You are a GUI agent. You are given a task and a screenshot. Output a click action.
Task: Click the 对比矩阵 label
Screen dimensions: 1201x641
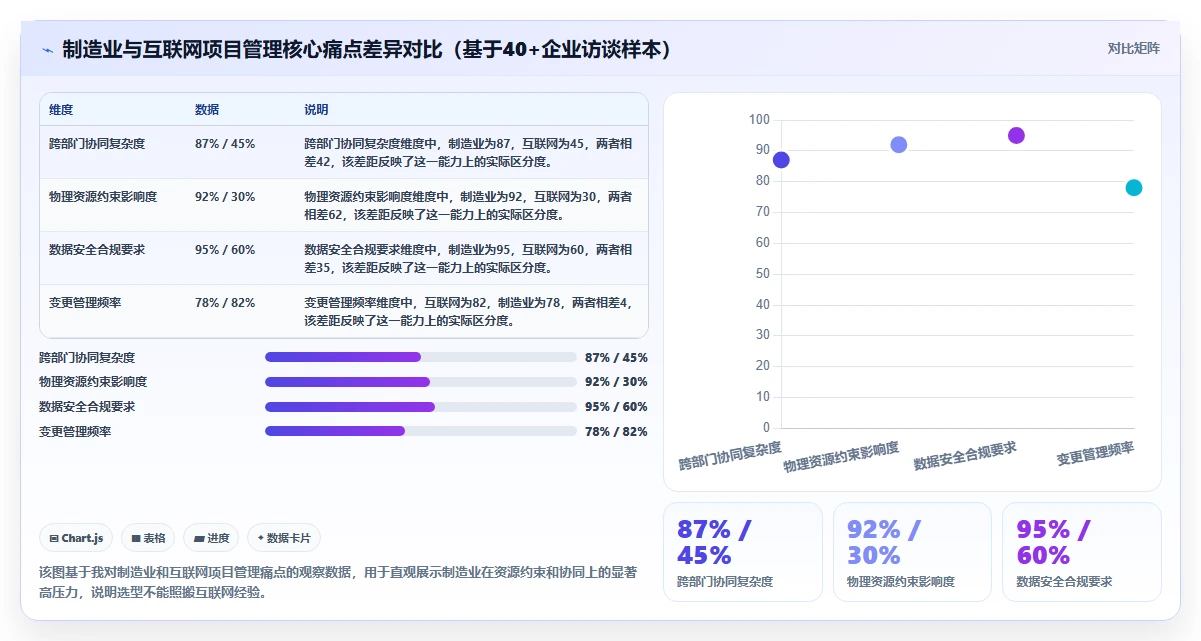coord(1134,48)
